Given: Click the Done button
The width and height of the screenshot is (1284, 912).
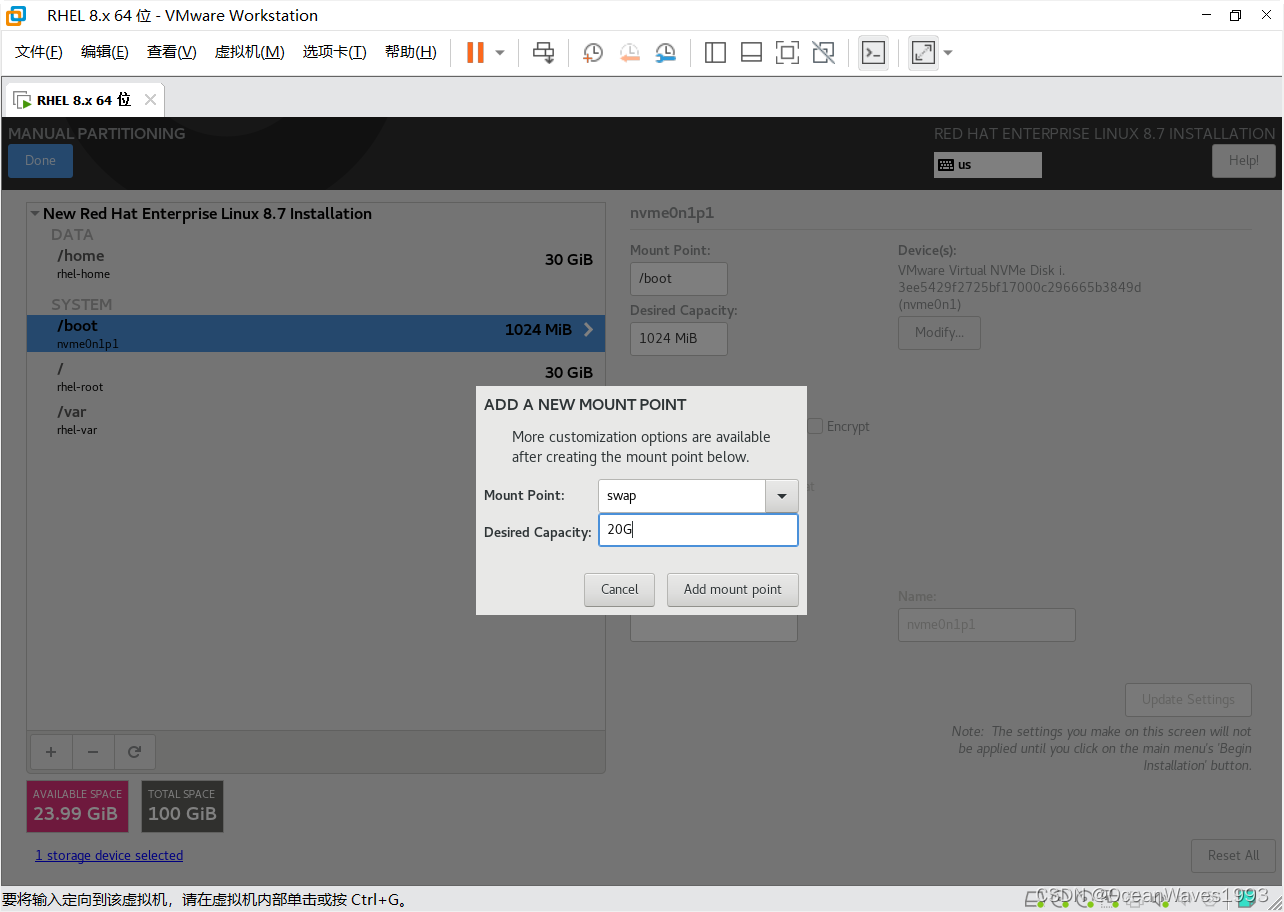Looking at the screenshot, I should pyautogui.click(x=40, y=161).
